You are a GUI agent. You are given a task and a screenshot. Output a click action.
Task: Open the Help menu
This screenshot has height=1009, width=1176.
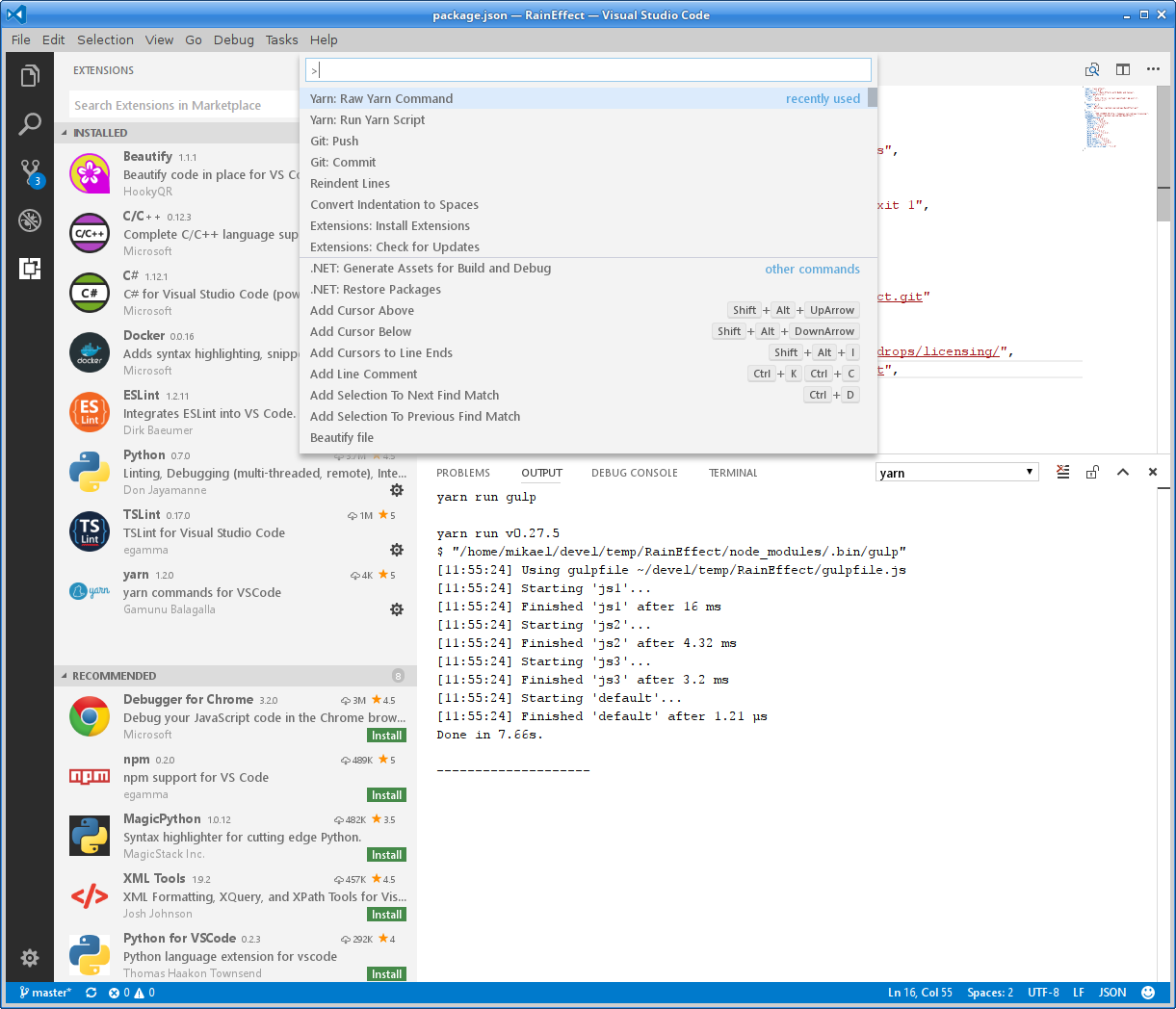324,39
